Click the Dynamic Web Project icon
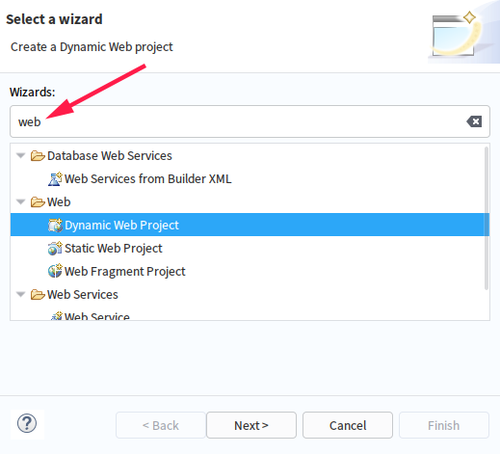 [55, 225]
